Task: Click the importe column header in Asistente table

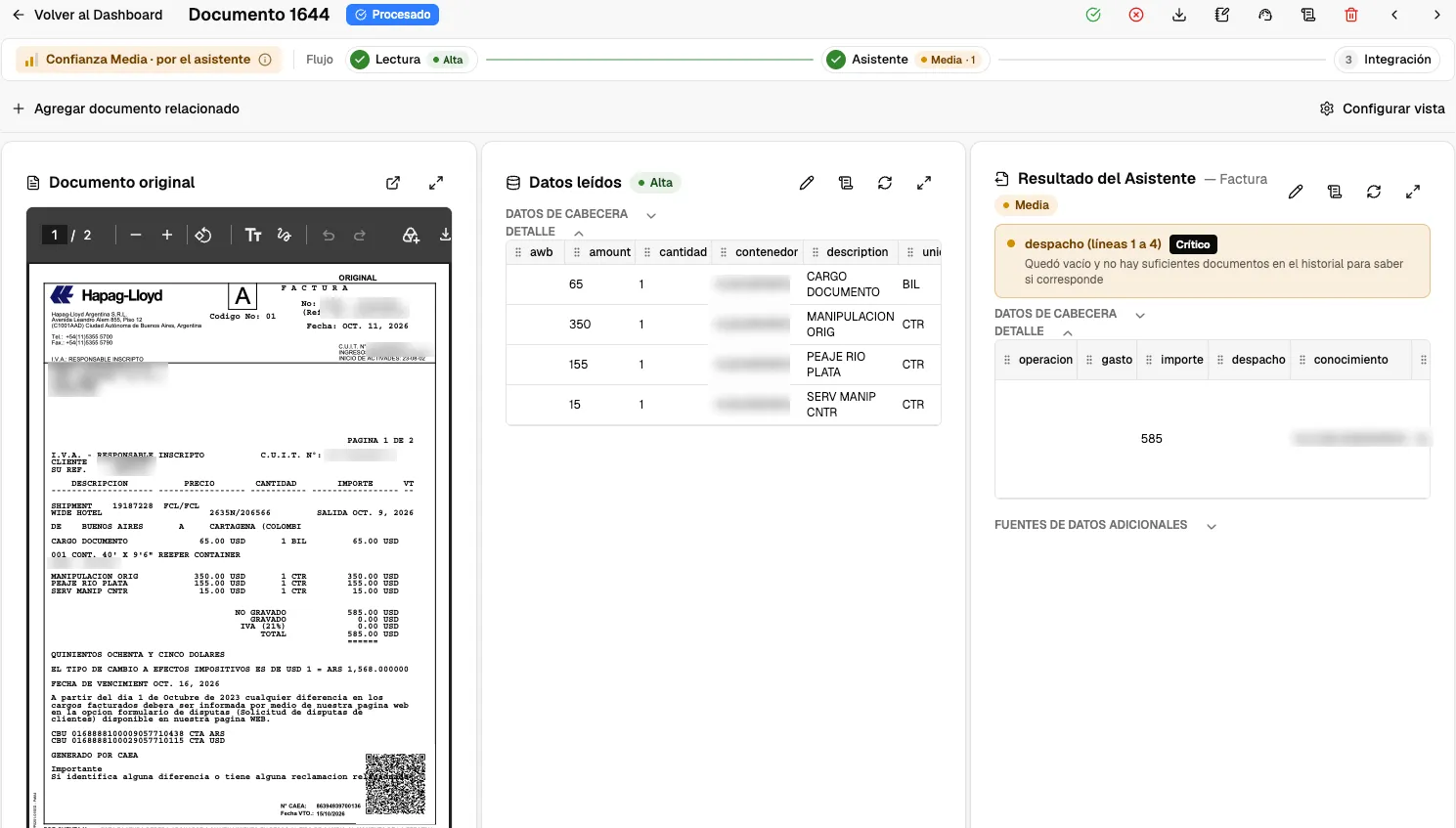Action: (1173, 360)
